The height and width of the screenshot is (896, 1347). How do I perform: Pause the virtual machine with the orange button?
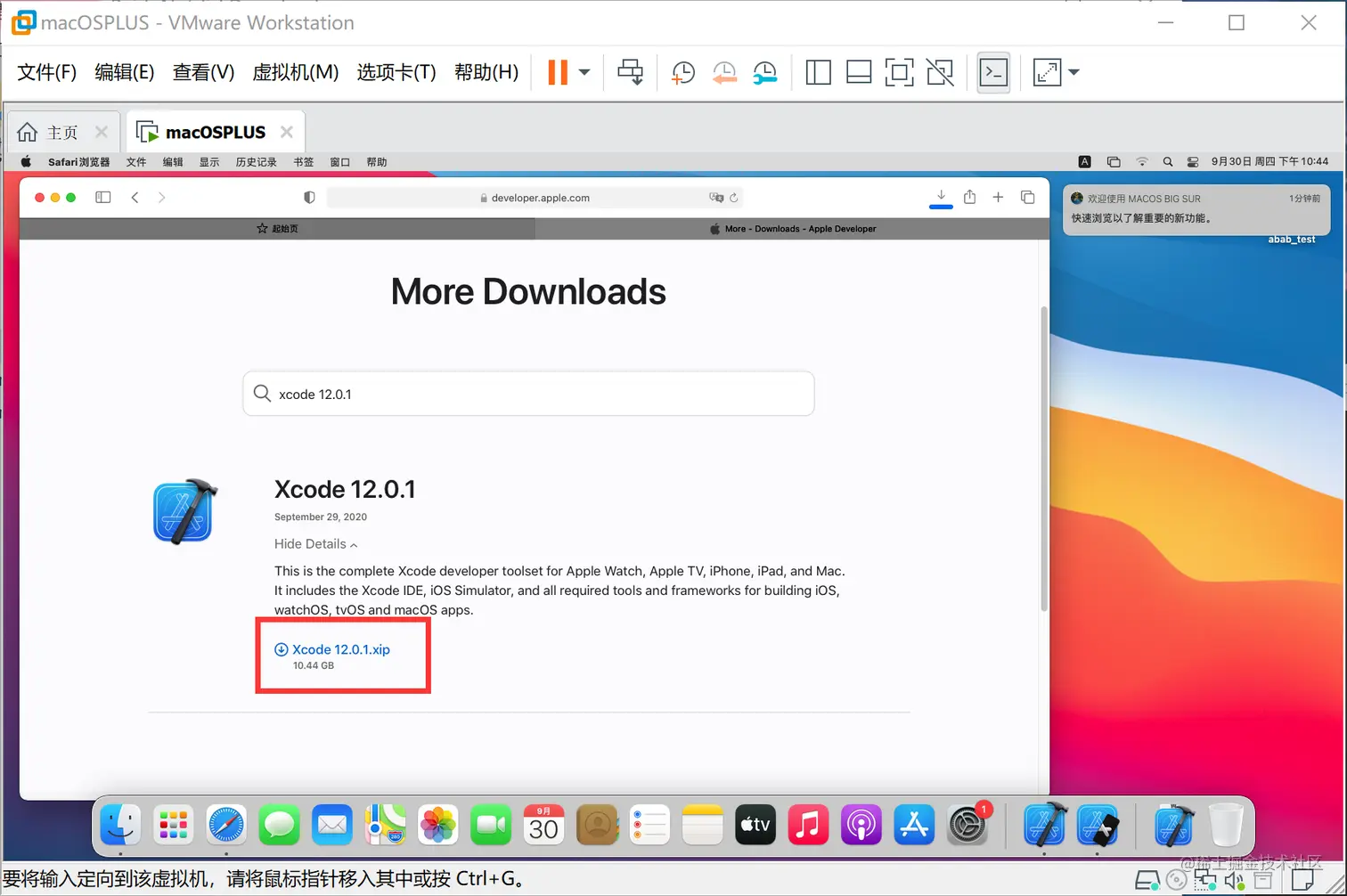coord(558,72)
